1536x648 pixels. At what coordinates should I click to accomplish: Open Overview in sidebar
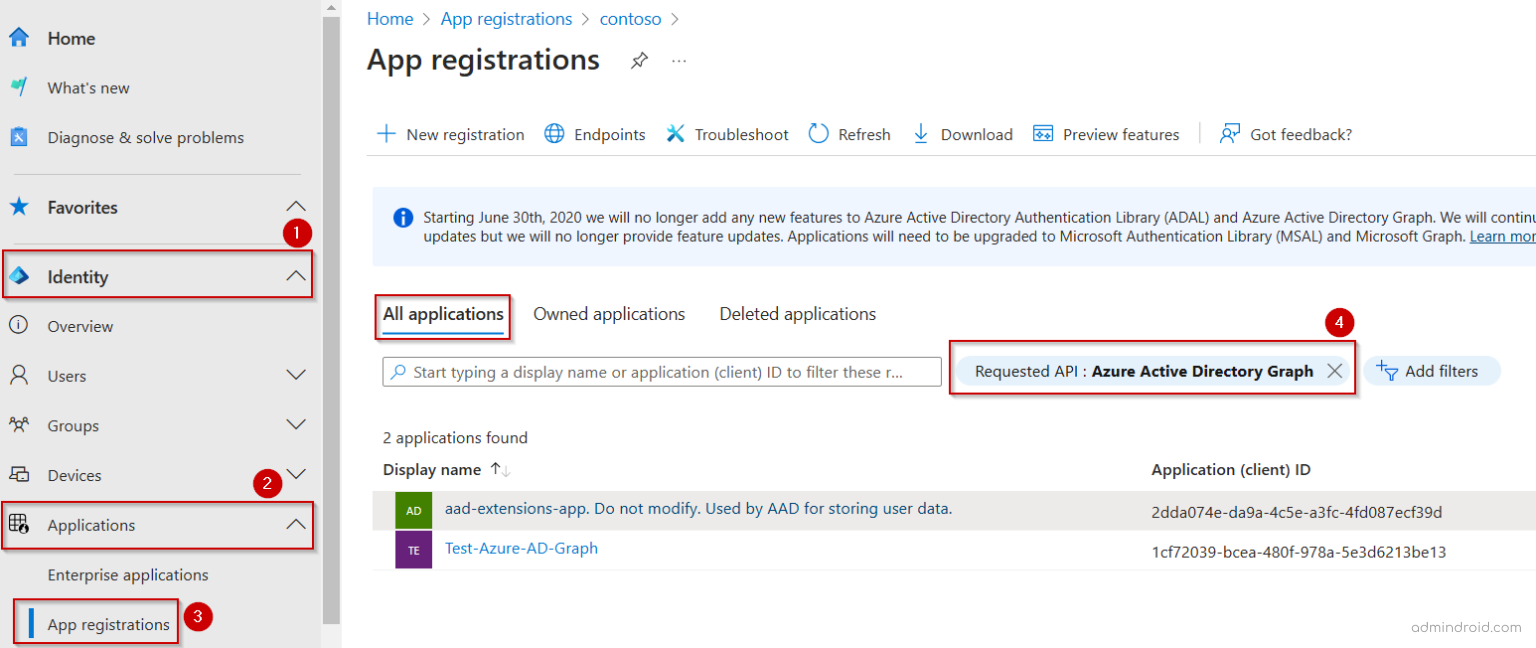coord(80,326)
